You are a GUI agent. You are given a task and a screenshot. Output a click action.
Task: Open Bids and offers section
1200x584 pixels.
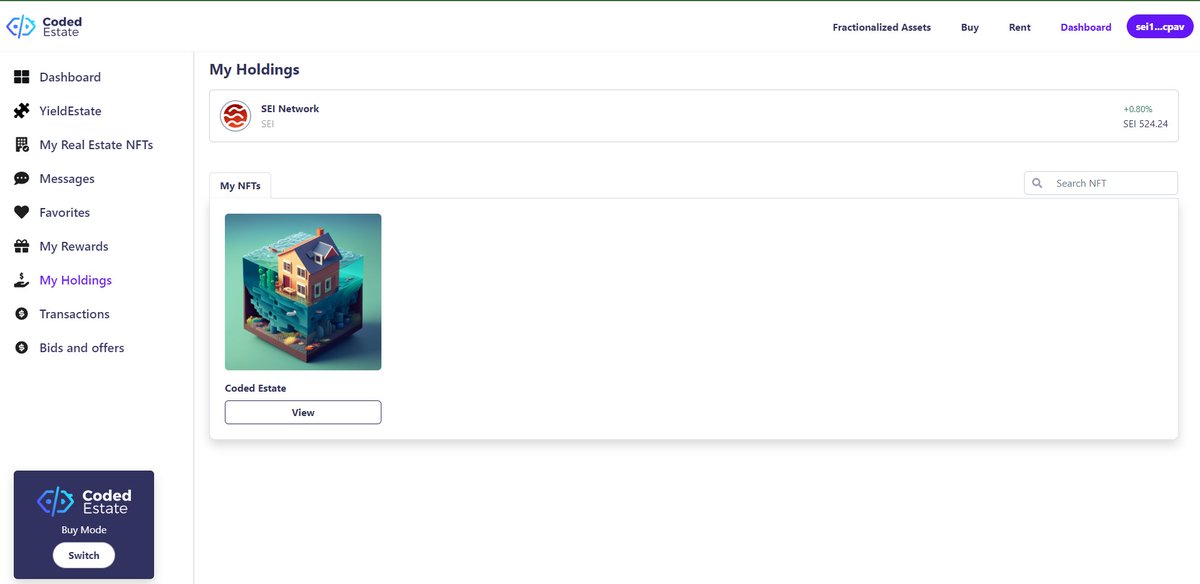coord(82,348)
